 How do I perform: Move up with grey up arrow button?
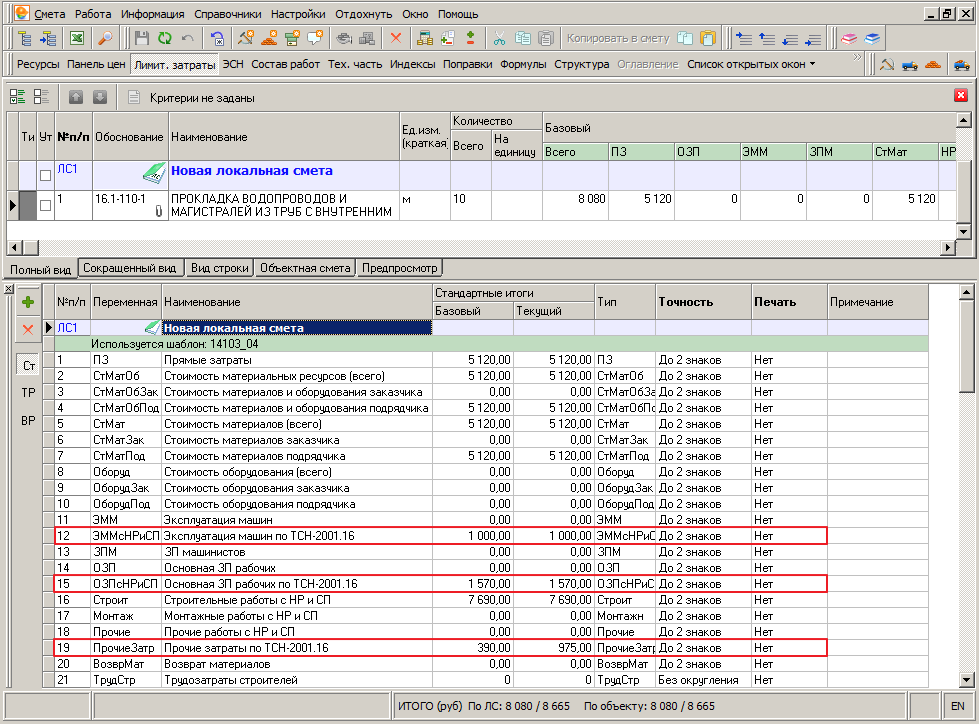coord(76,97)
